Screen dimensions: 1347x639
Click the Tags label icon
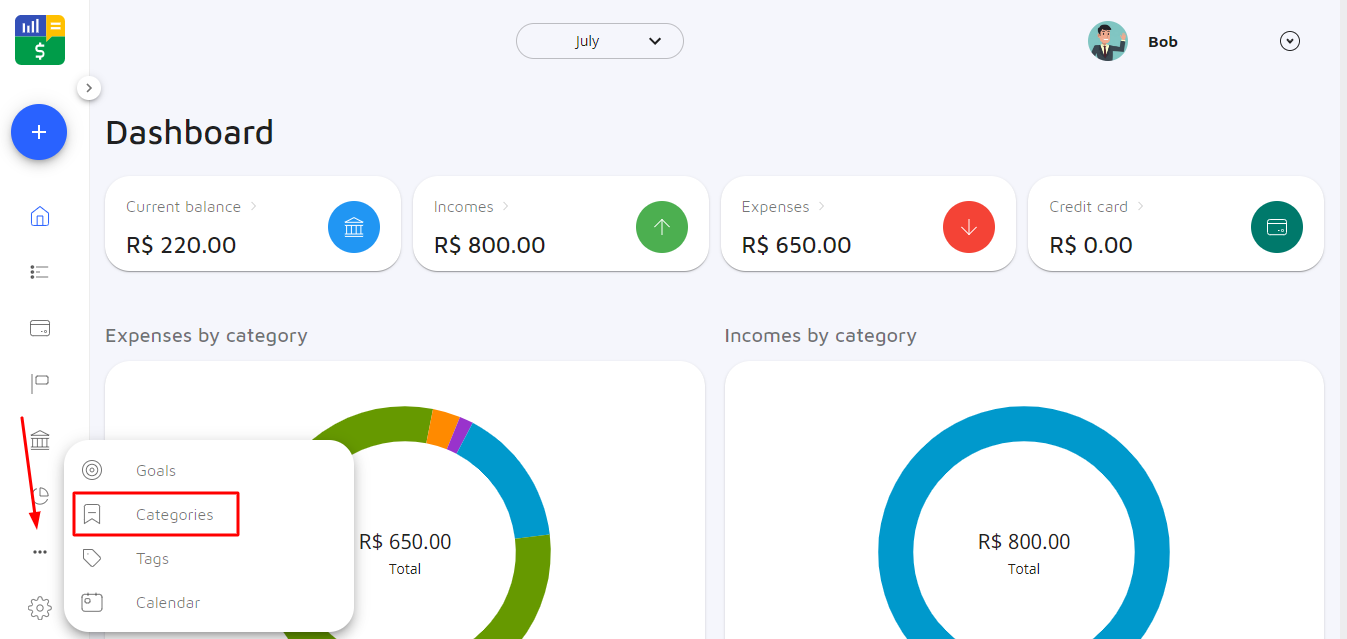92,558
